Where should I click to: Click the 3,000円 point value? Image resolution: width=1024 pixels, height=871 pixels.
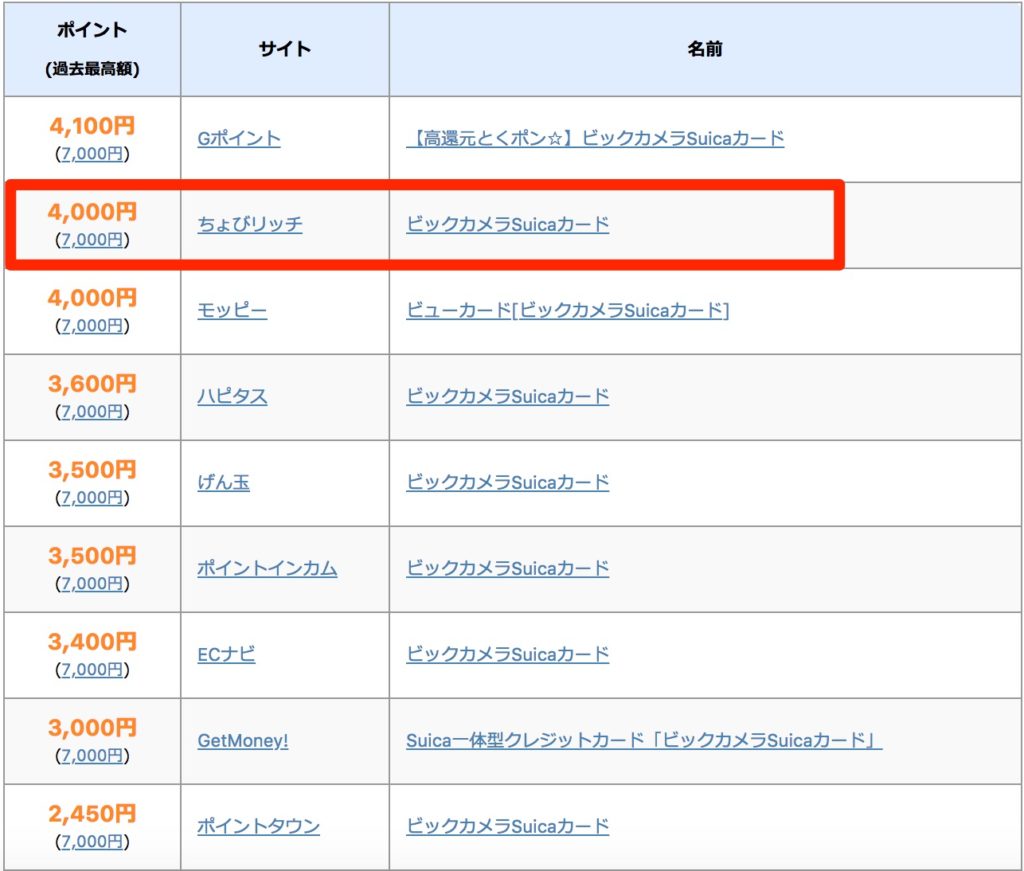92,728
